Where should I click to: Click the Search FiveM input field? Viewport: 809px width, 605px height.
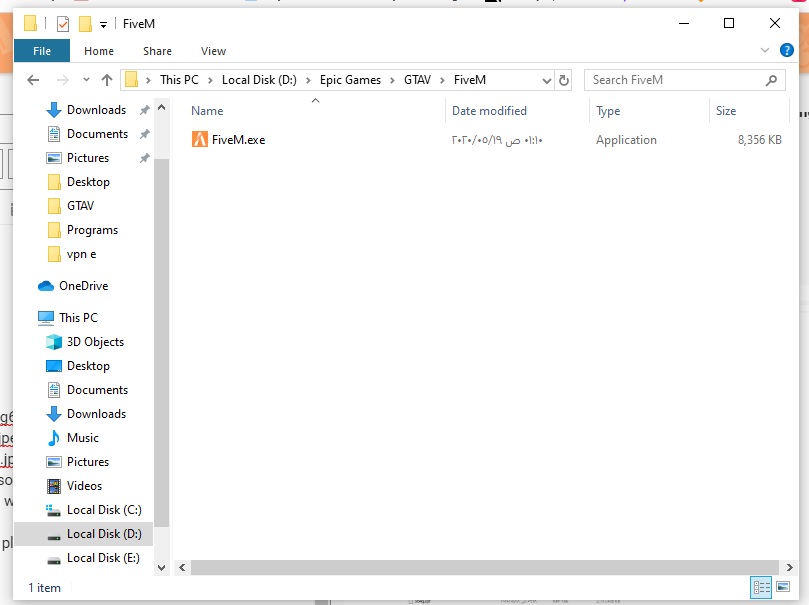pos(675,80)
